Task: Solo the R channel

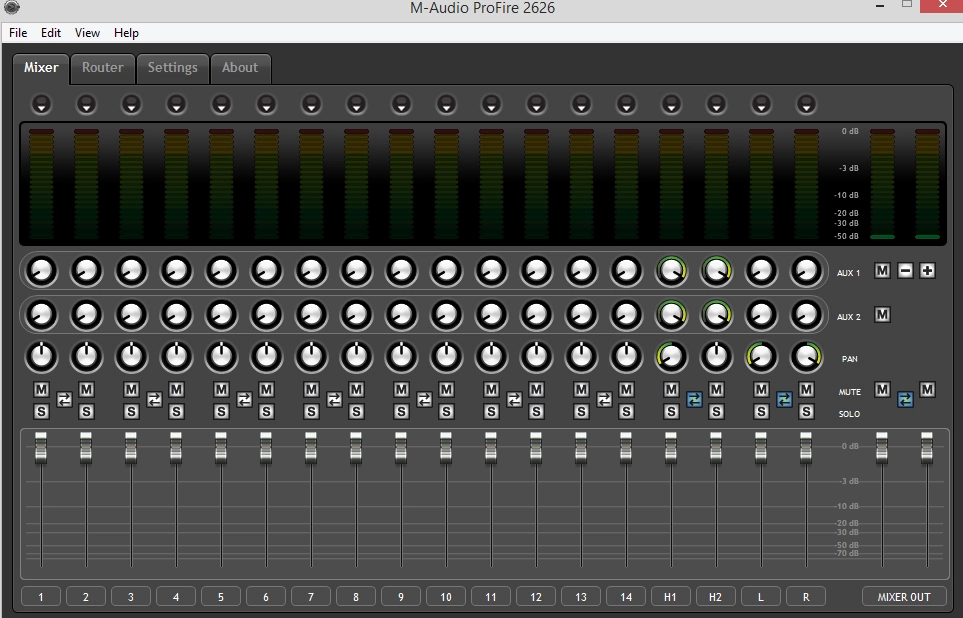Action: point(806,412)
